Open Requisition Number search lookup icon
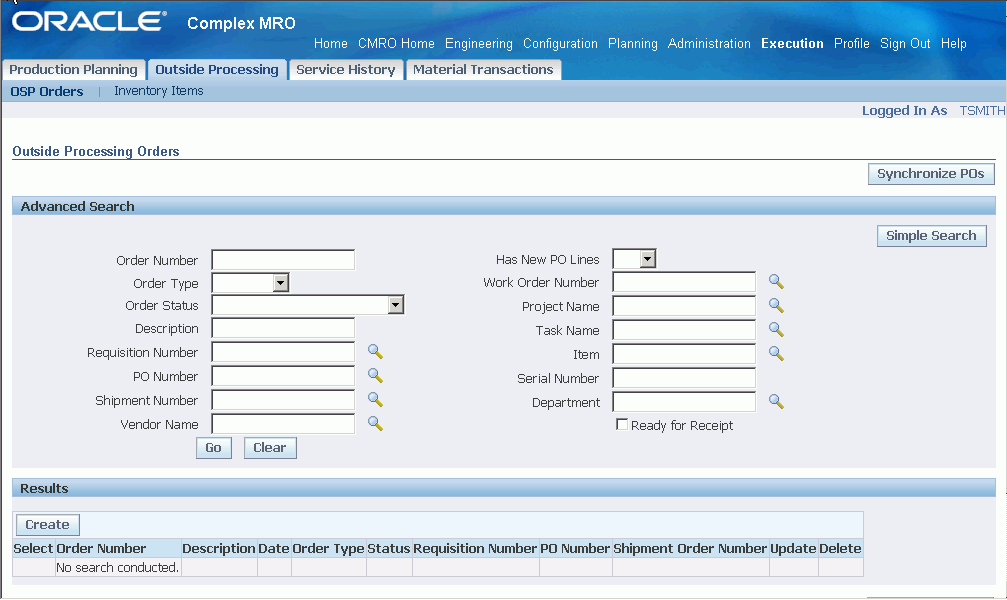Image resolution: width=1007 pixels, height=600 pixels. [375, 351]
